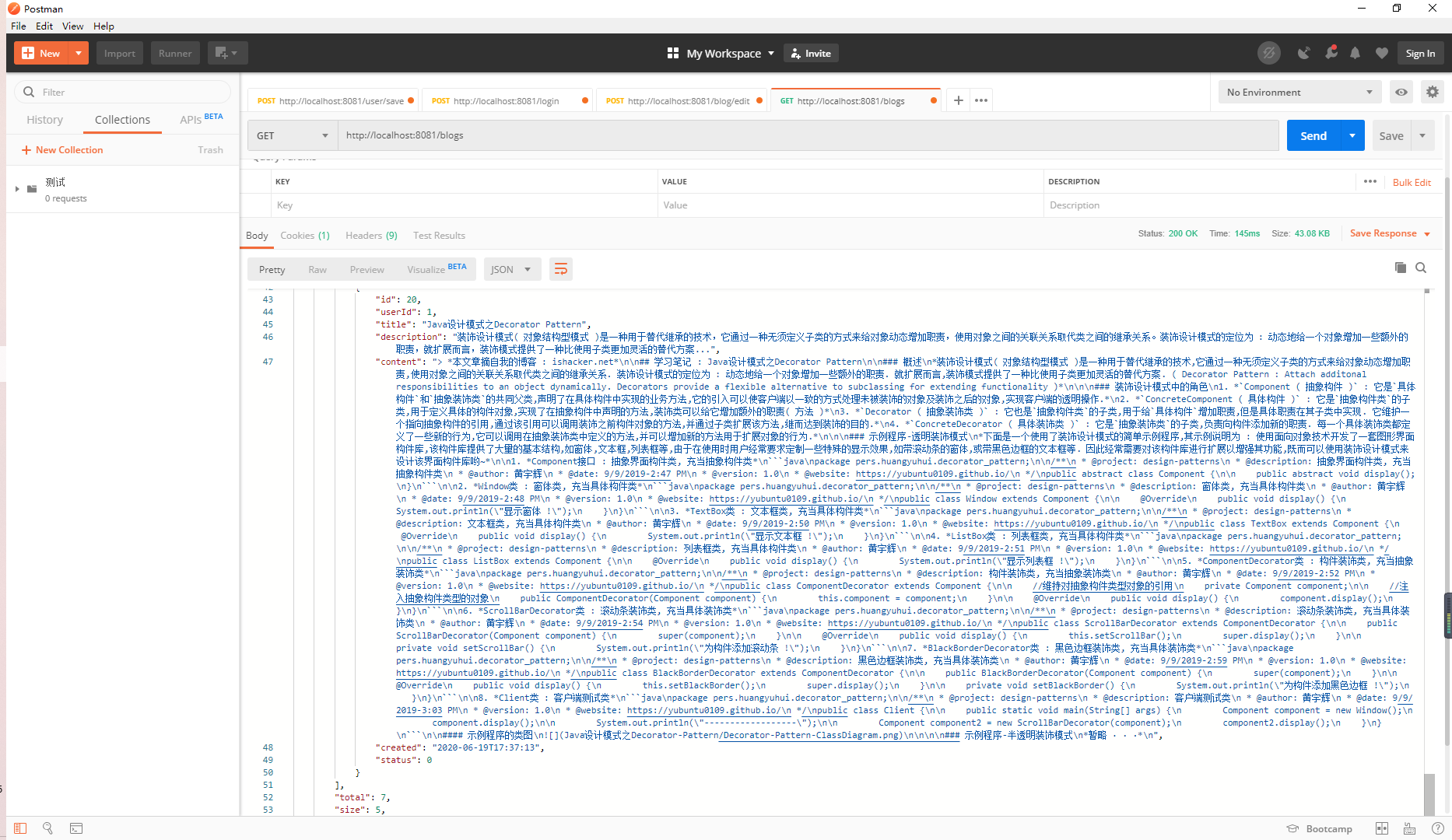Open the Save dropdown arrow
This screenshot has height=840, width=1452.
click(1422, 135)
